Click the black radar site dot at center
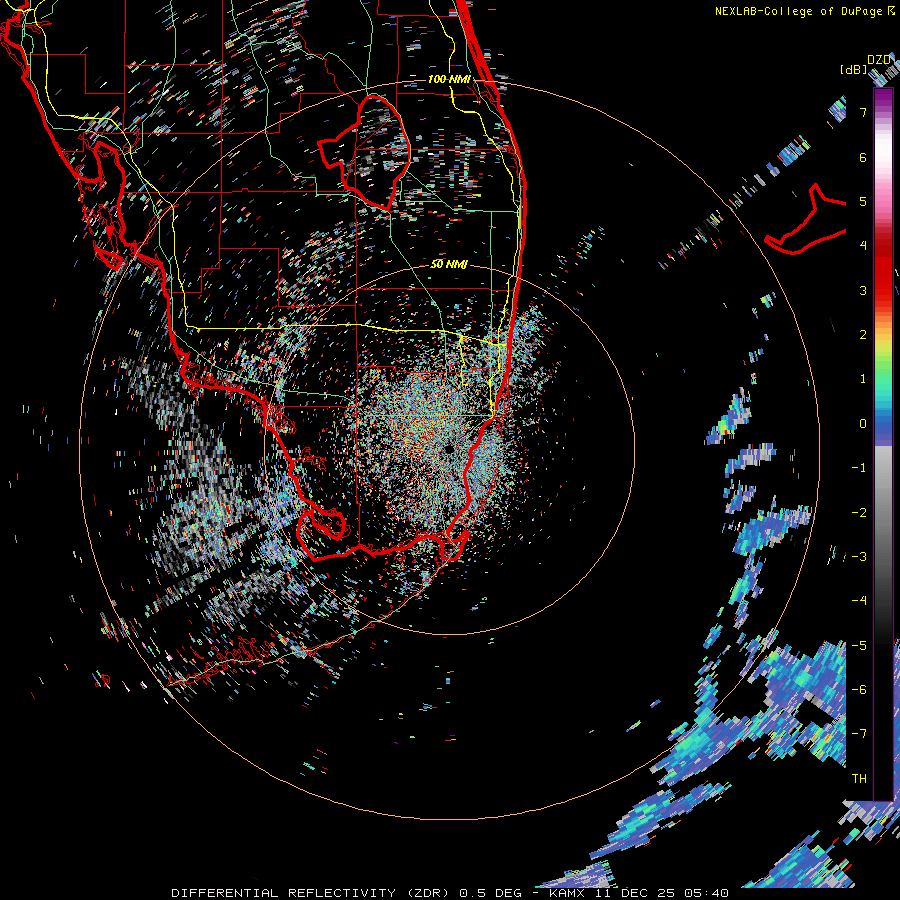The height and width of the screenshot is (900, 900). [x=449, y=449]
